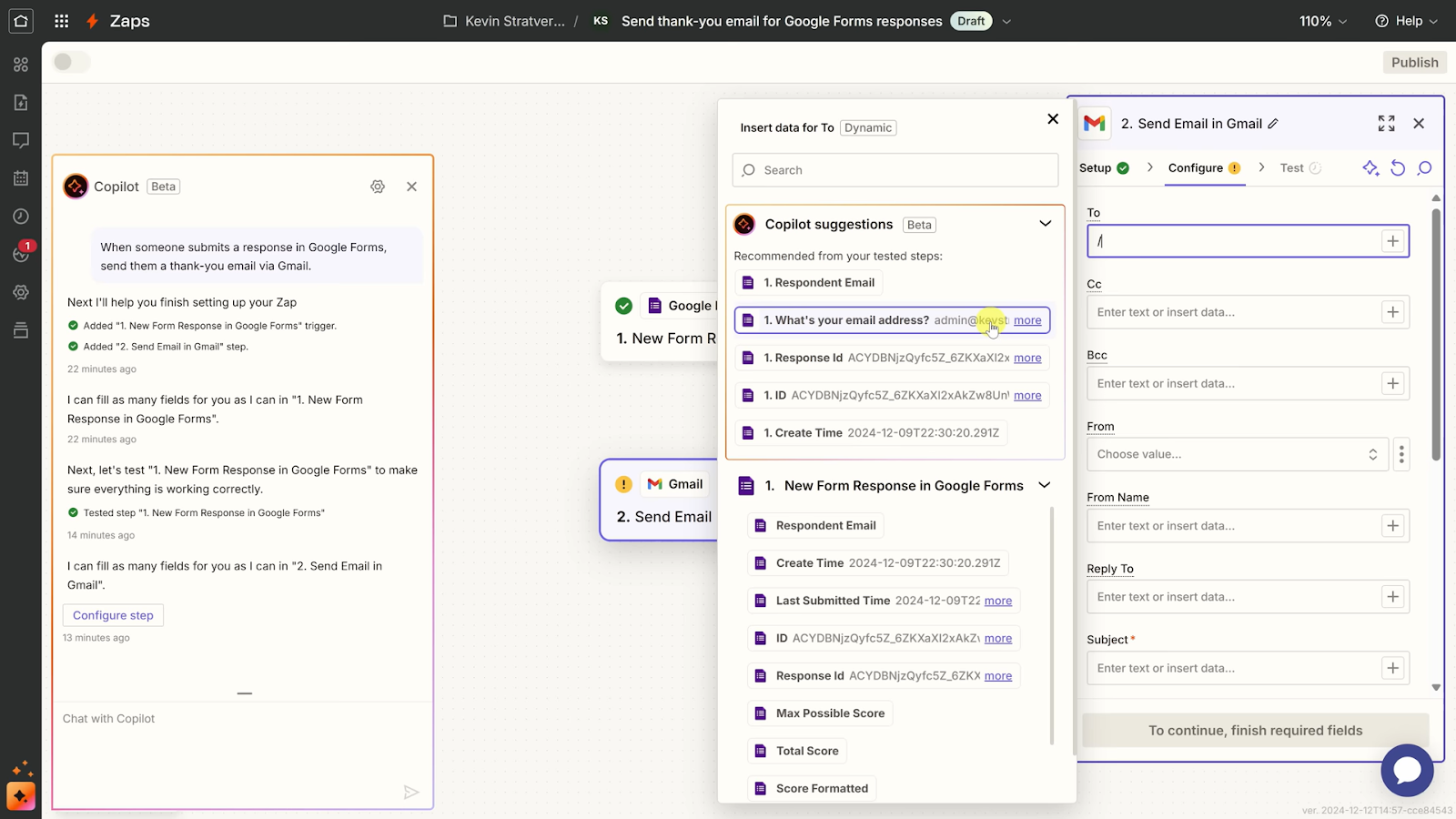Click the Search box in Insert data popup

(895, 170)
